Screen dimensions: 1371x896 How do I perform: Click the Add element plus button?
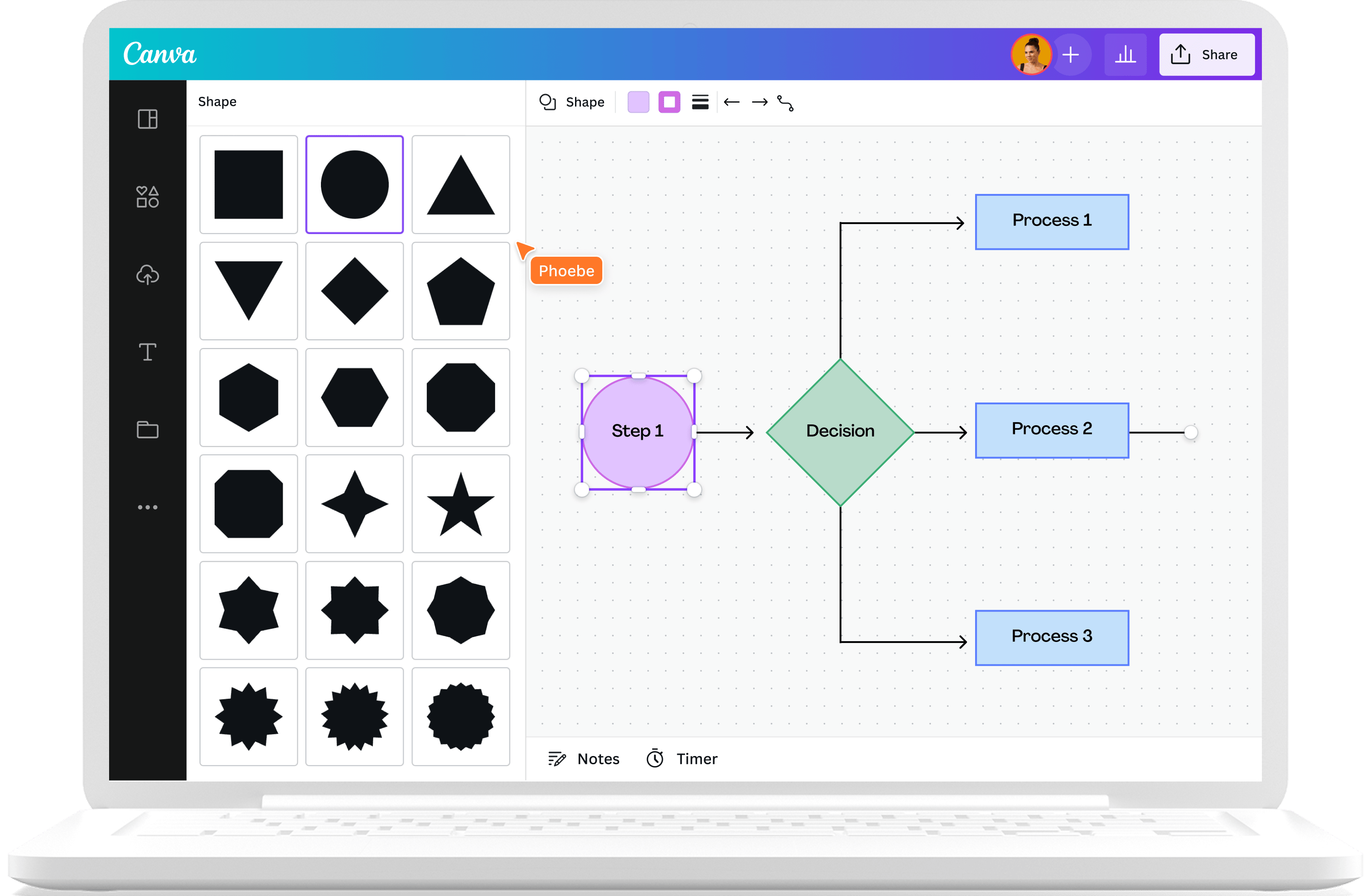1072,54
